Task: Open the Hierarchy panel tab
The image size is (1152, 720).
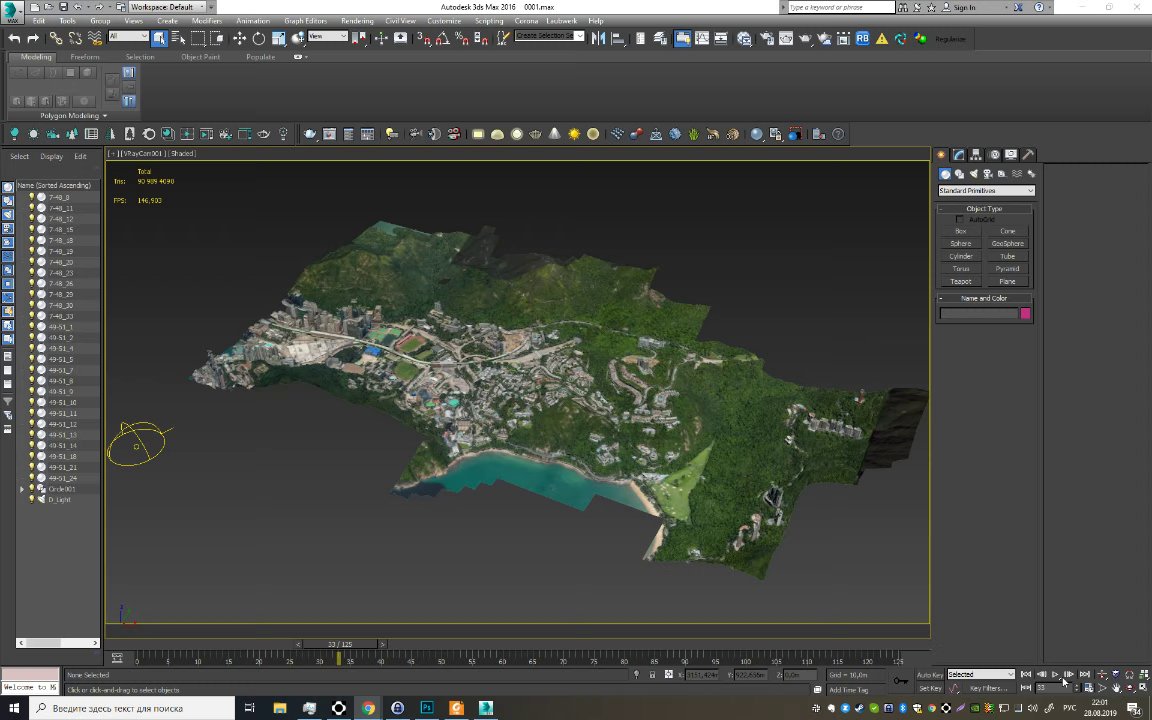Action: pos(976,155)
